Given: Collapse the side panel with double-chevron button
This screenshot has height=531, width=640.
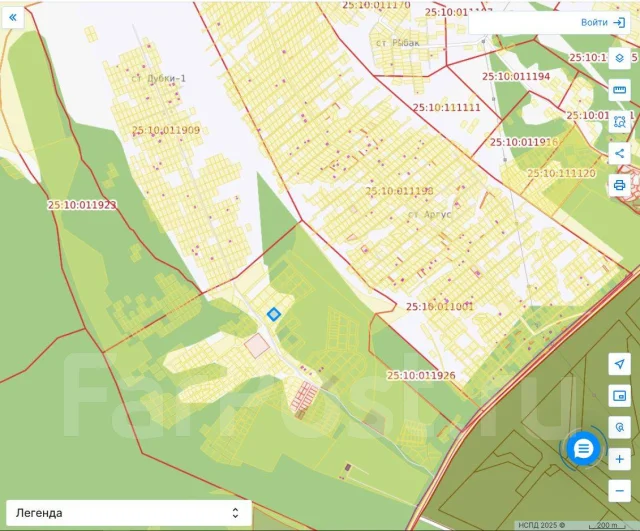Looking at the screenshot, I should 13,18.
